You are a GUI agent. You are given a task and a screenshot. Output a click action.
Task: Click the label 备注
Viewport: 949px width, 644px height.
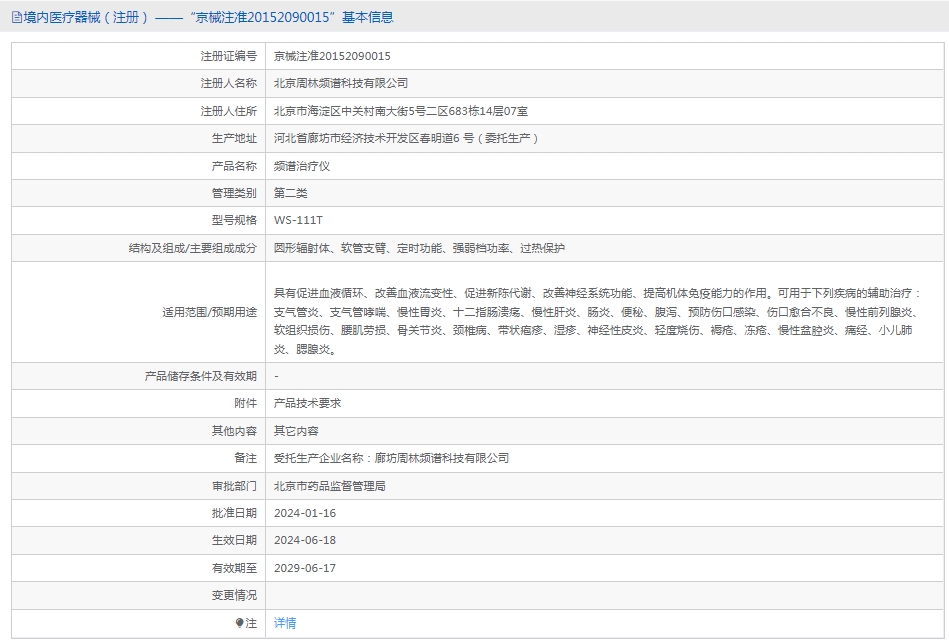click(246, 458)
